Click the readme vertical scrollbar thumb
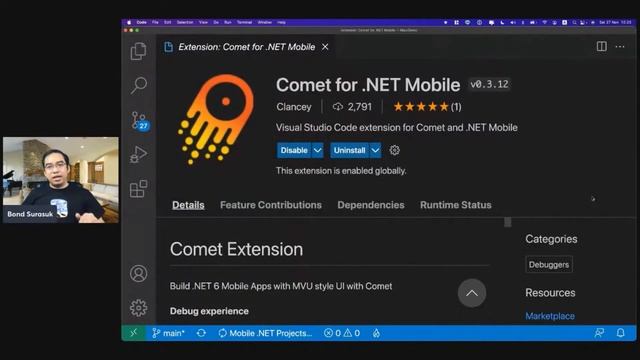The image size is (640, 360). point(508,222)
